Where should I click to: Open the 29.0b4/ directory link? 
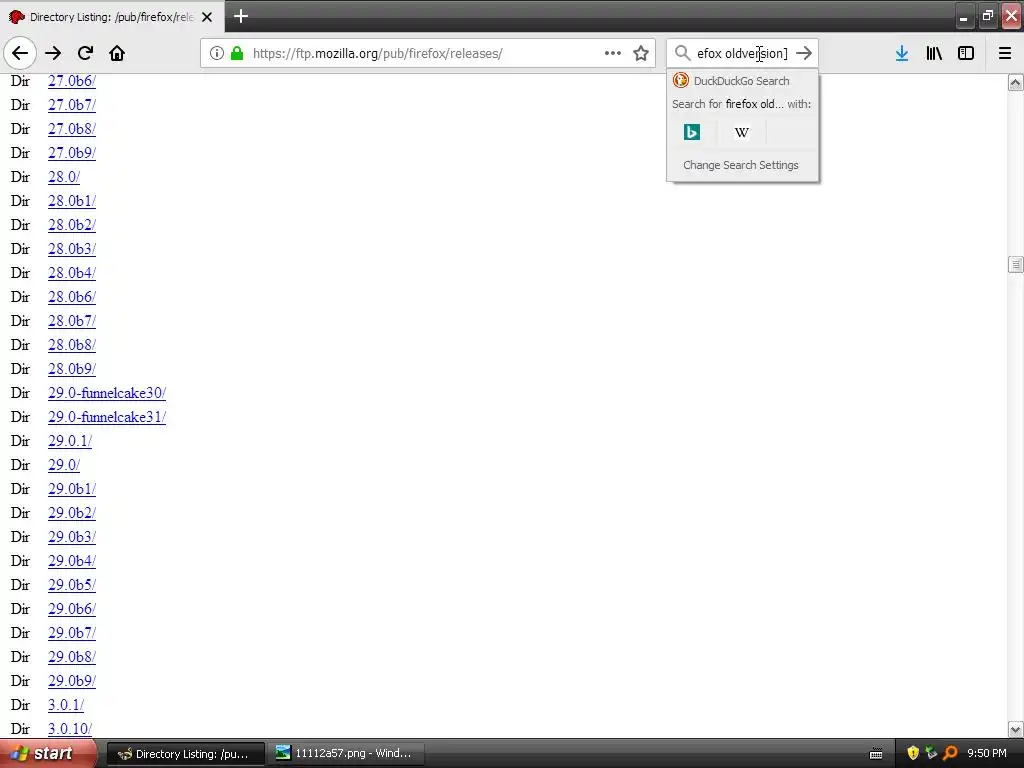tap(72, 561)
